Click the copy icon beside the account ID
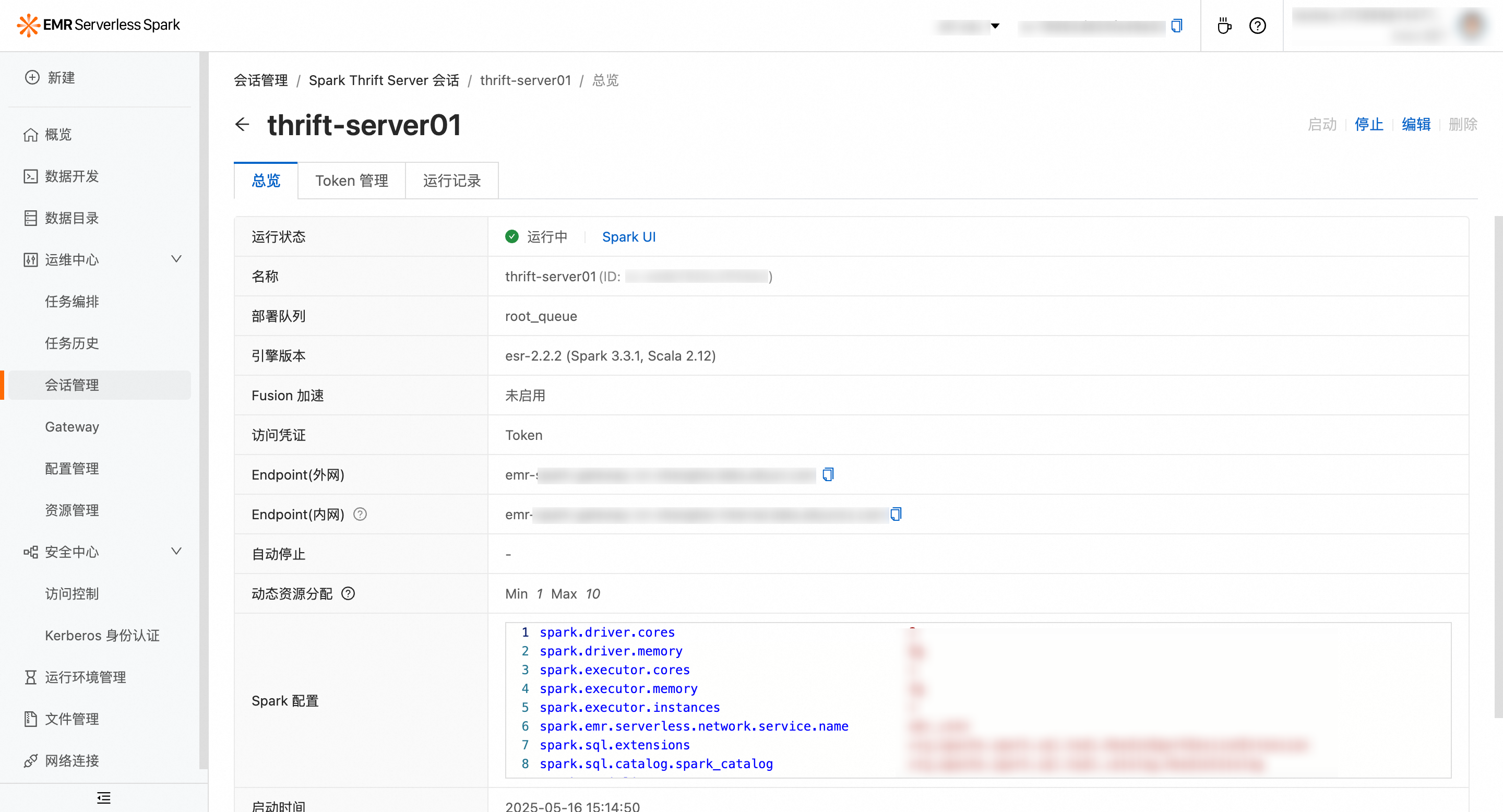This screenshot has width=1503, height=812. click(1177, 26)
